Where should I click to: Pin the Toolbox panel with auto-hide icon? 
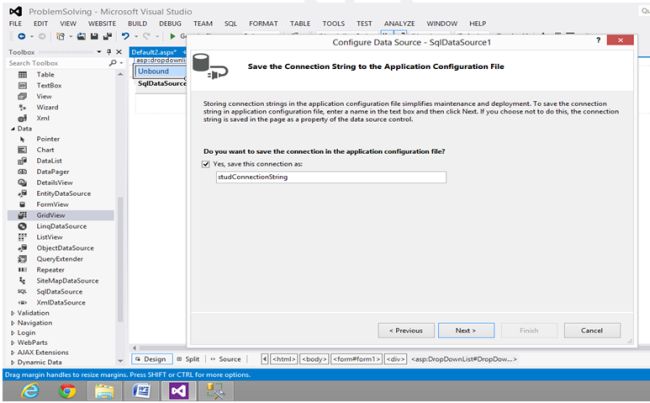tap(109, 52)
